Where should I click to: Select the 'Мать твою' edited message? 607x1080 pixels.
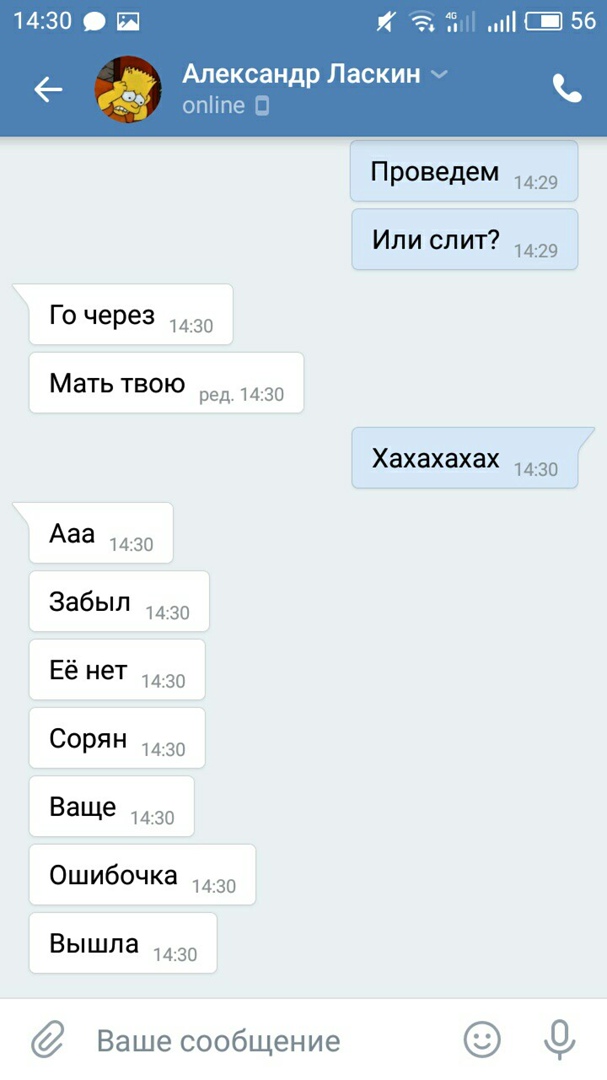(166, 383)
